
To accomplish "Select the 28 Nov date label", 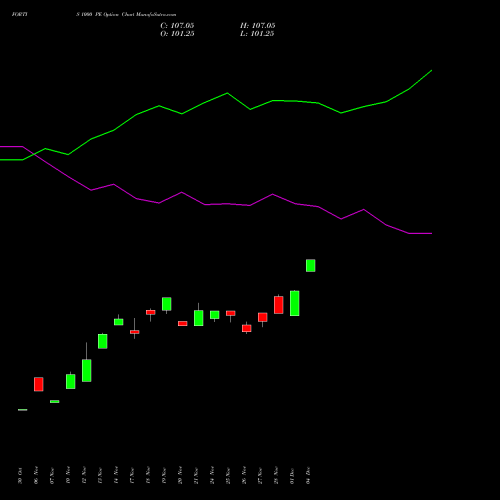I will click(x=276, y=475).
